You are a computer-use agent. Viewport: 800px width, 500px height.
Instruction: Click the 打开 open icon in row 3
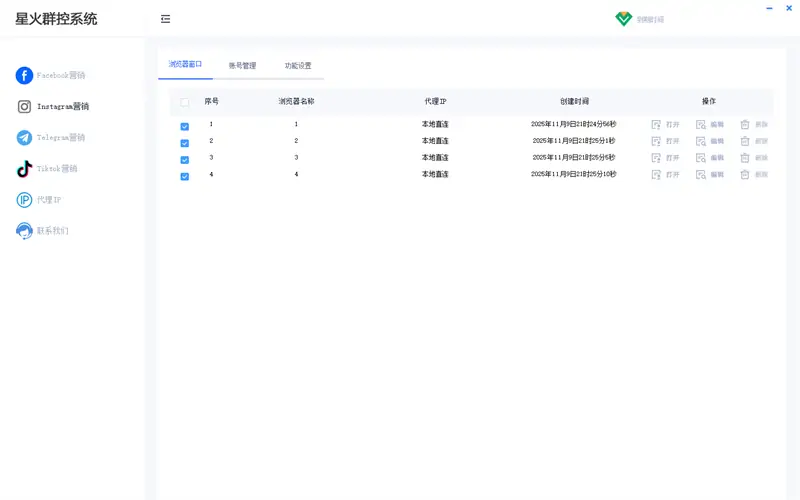656,158
